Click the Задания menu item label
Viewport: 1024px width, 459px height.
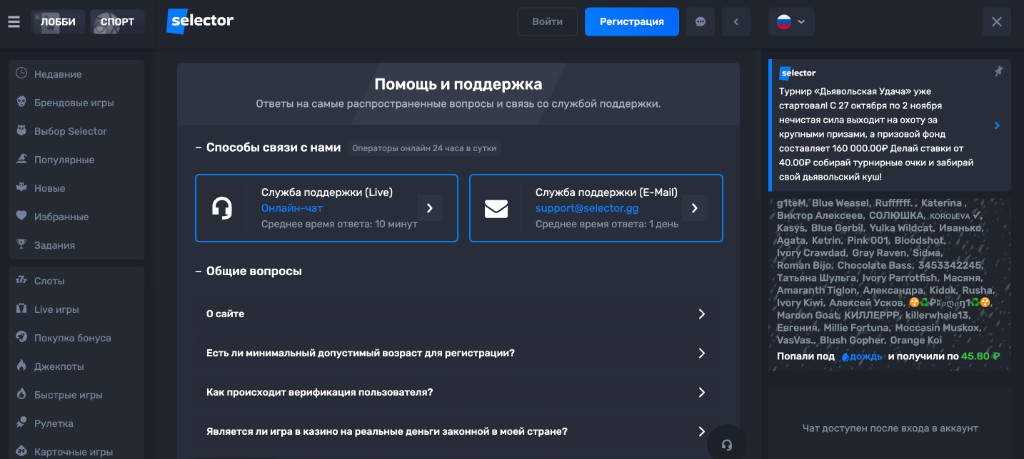pos(54,245)
